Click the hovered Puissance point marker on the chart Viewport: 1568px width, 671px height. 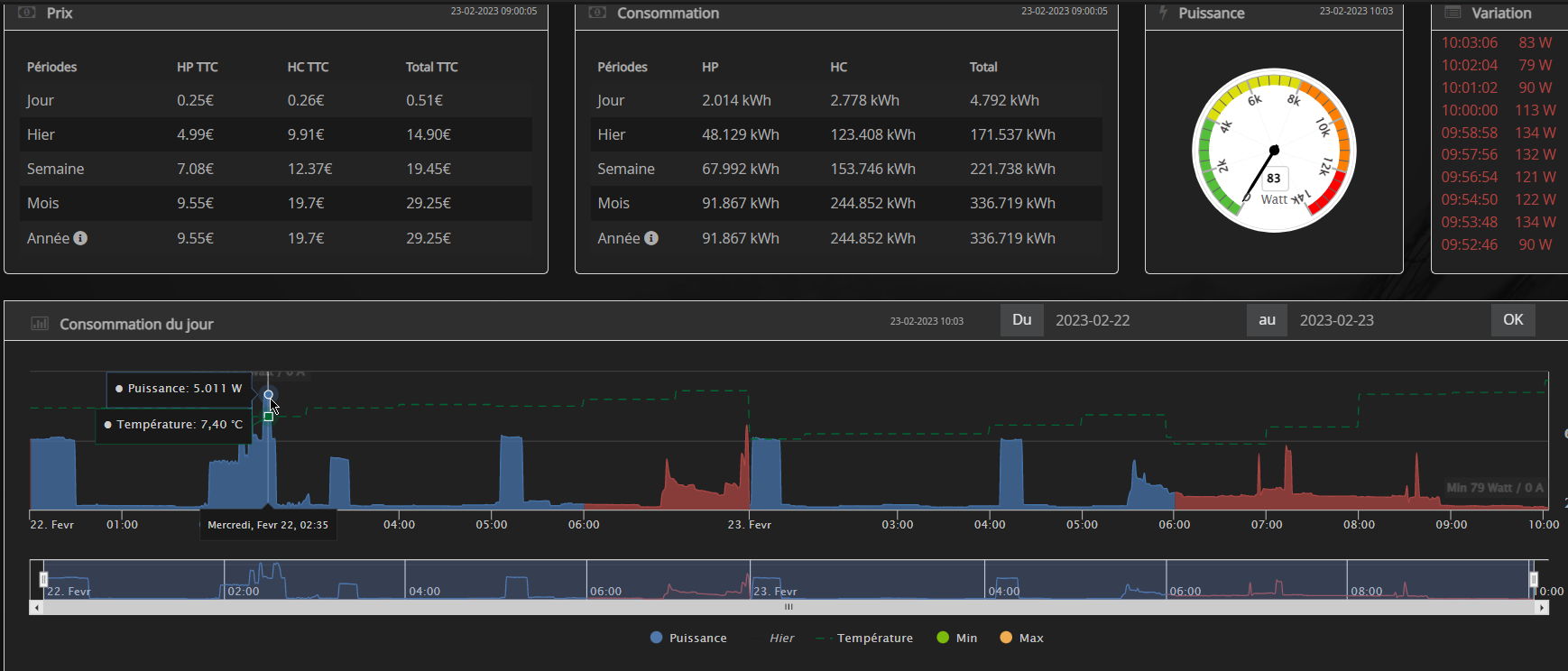click(x=268, y=395)
